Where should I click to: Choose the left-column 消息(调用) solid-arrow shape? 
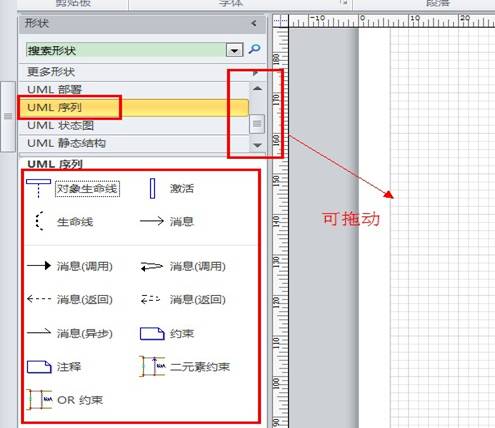[39, 266]
